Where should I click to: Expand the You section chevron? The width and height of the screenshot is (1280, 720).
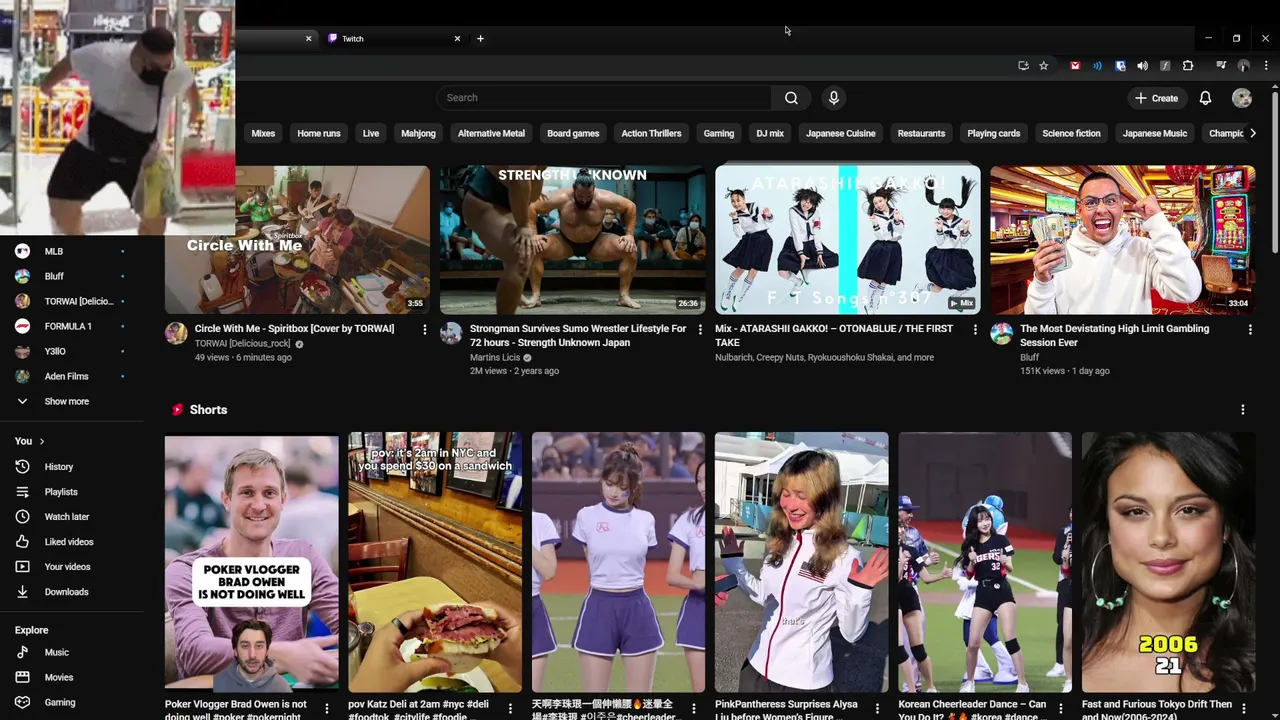pos(41,441)
